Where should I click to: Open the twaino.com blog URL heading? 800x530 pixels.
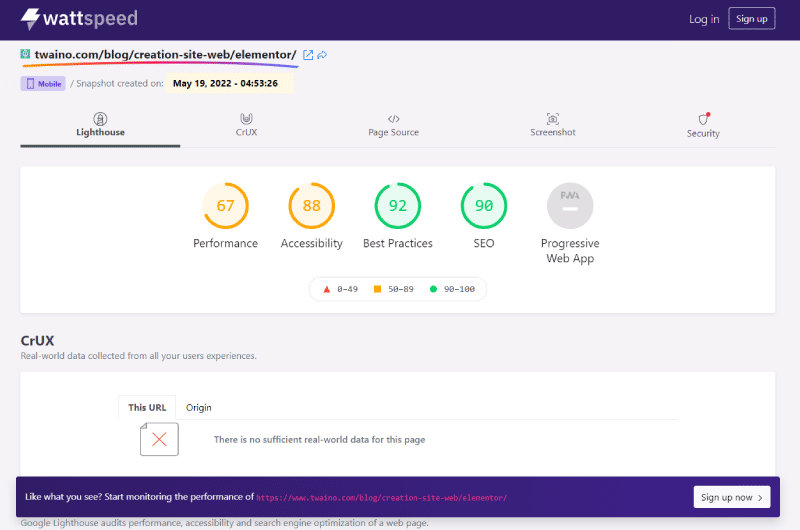pyautogui.click(x=165, y=55)
